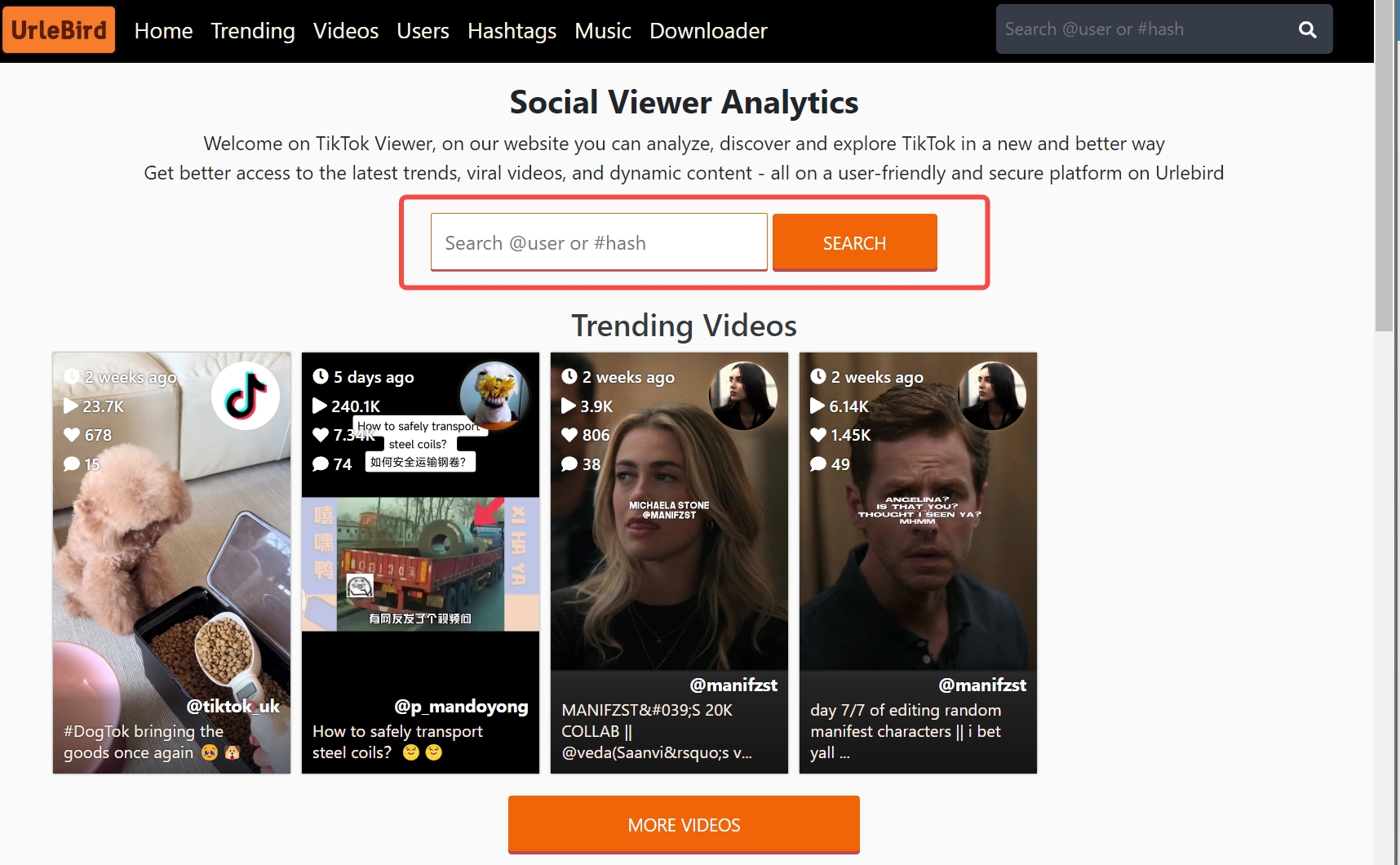
Task: Open the @tiktok_uk username link
Action: 233,706
